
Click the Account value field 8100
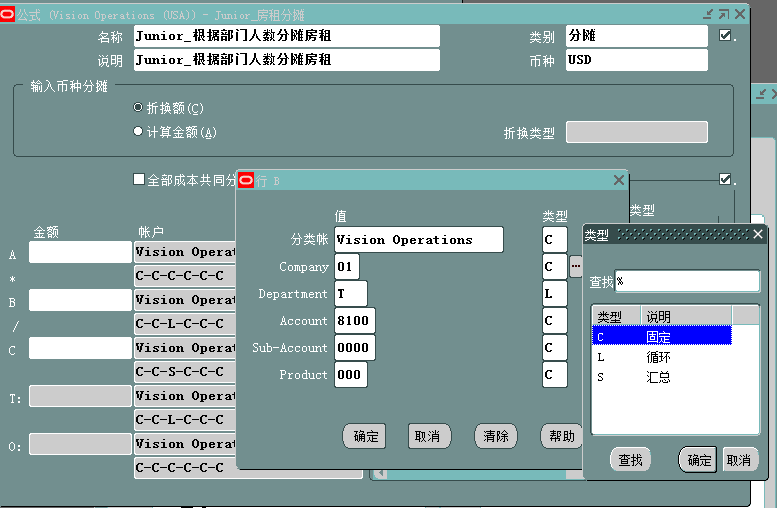click(355, 320)
